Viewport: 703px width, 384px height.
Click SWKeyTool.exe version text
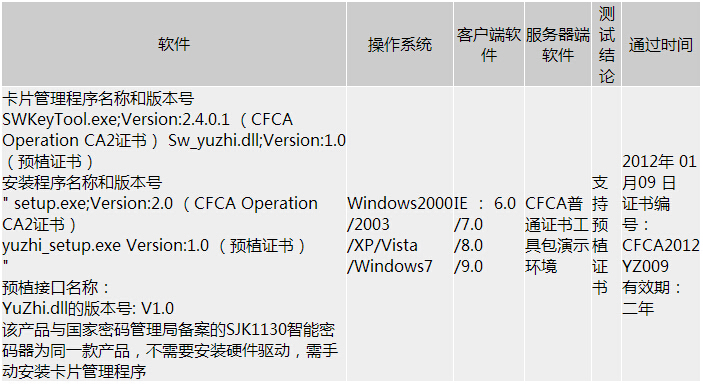pyautogui.click(x=116, y=119)
